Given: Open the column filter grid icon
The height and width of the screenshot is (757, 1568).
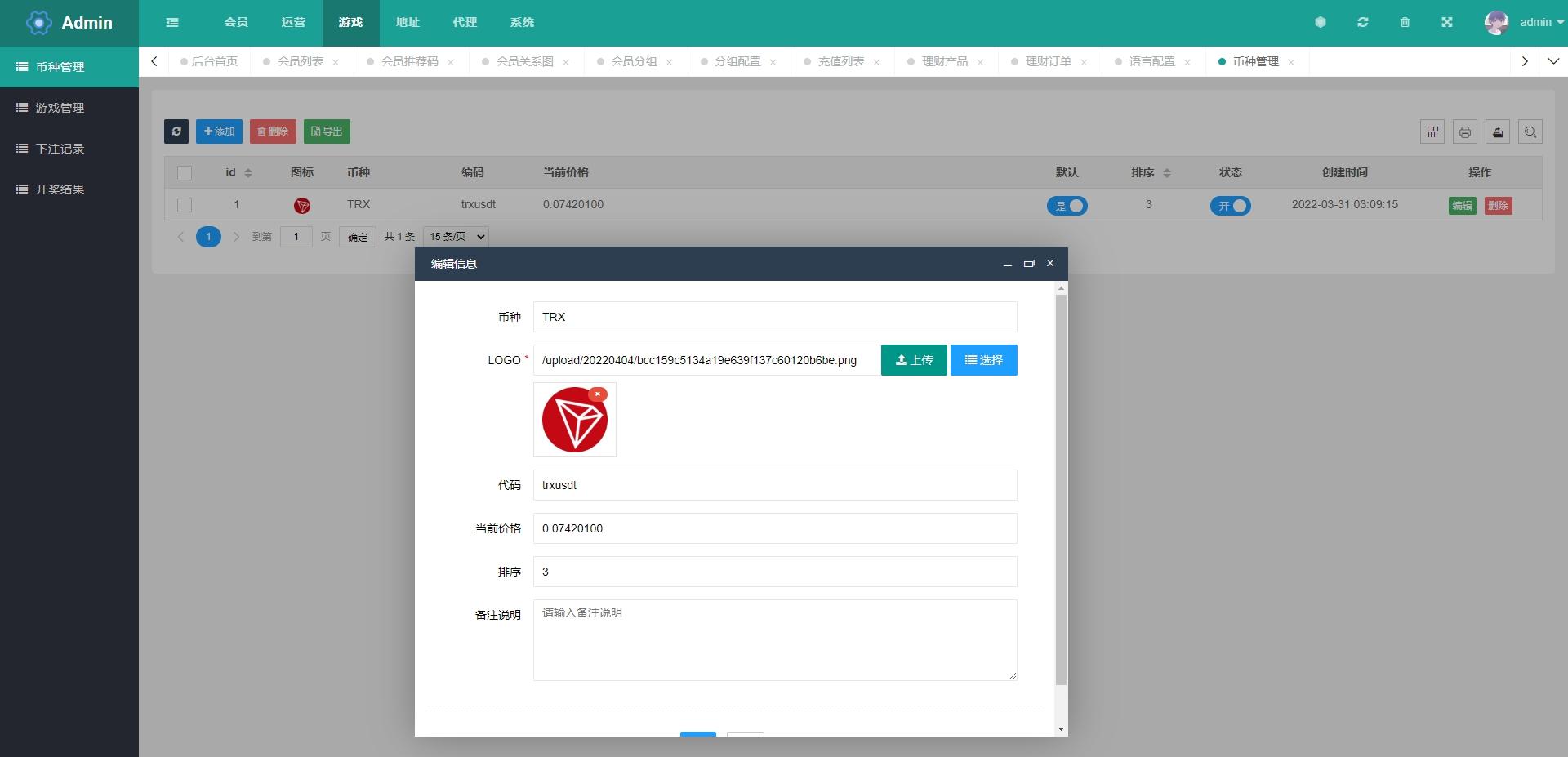Looking at the screenshot, I should pyautogui.click(x=1432, y=131).
